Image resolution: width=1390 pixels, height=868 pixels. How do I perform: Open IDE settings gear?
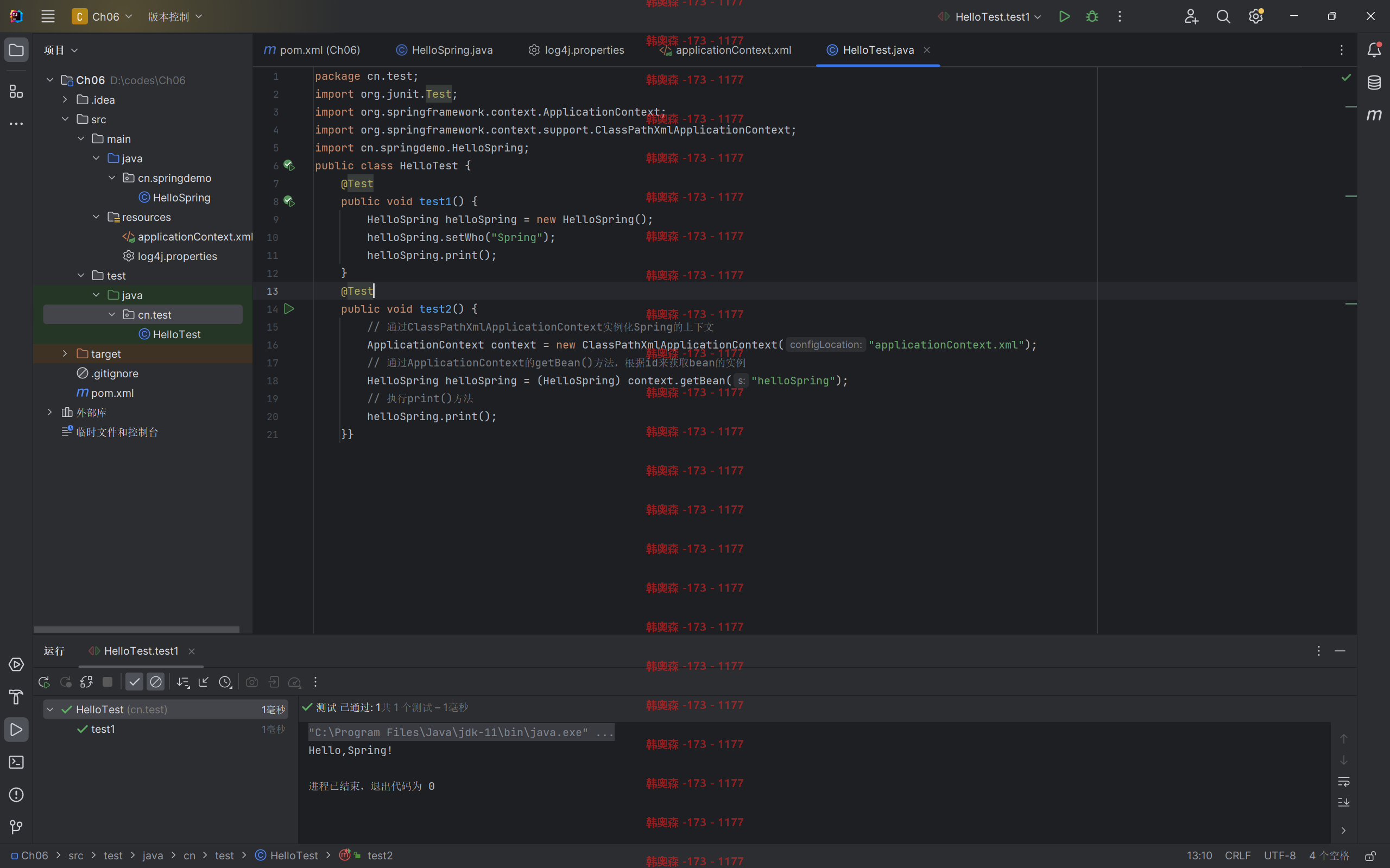[x=1256, y=17]
